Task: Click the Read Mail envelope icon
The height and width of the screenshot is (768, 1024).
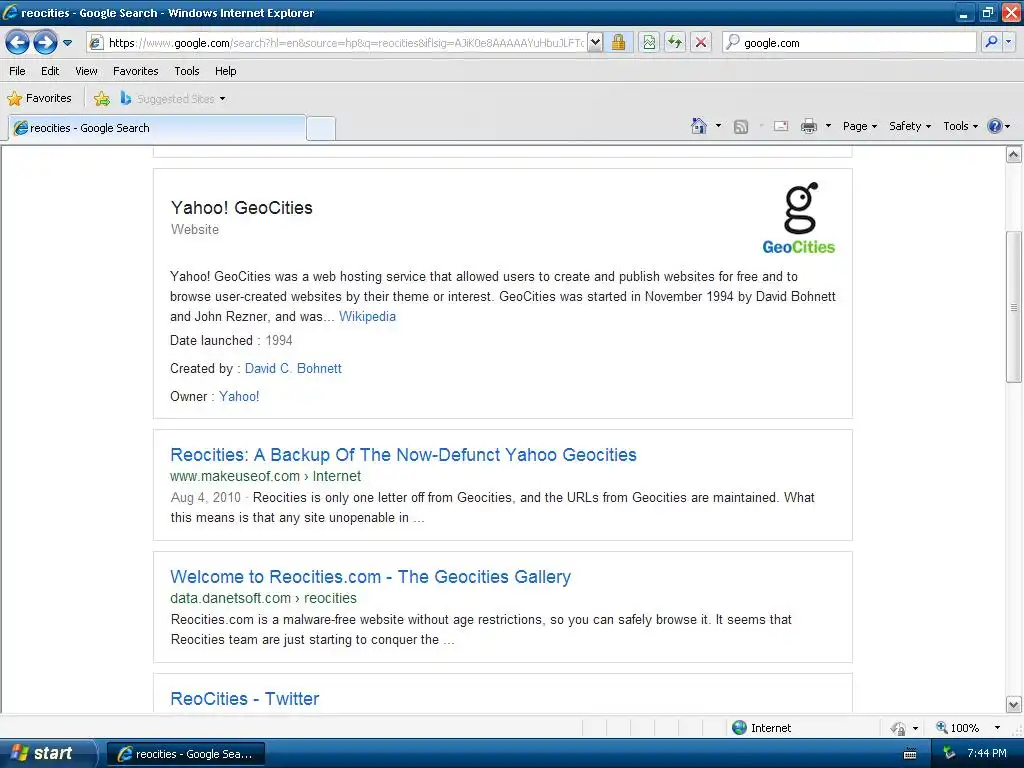Action: click(x=781, y=126)
